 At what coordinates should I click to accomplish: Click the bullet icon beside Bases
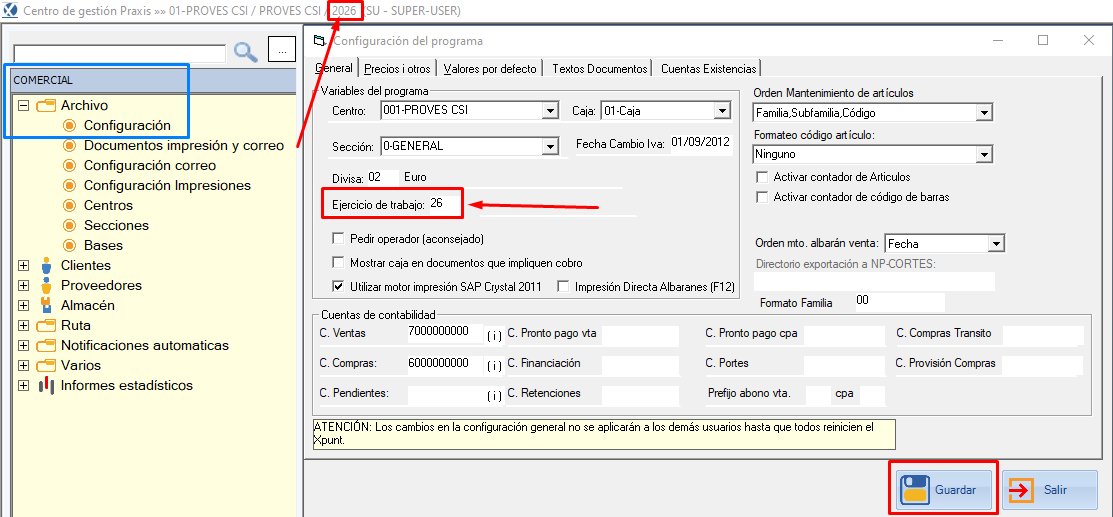pos(69,245)
